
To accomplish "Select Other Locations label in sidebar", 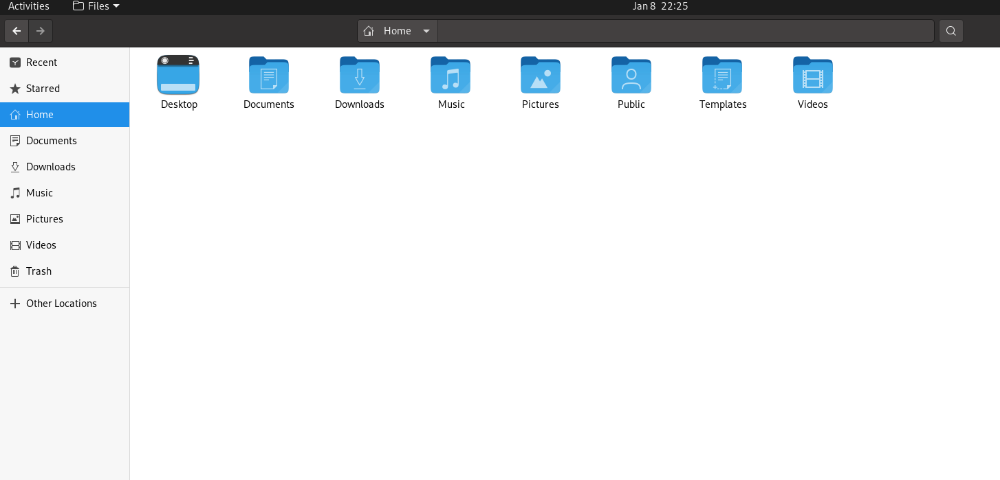I will click(61, 303).
